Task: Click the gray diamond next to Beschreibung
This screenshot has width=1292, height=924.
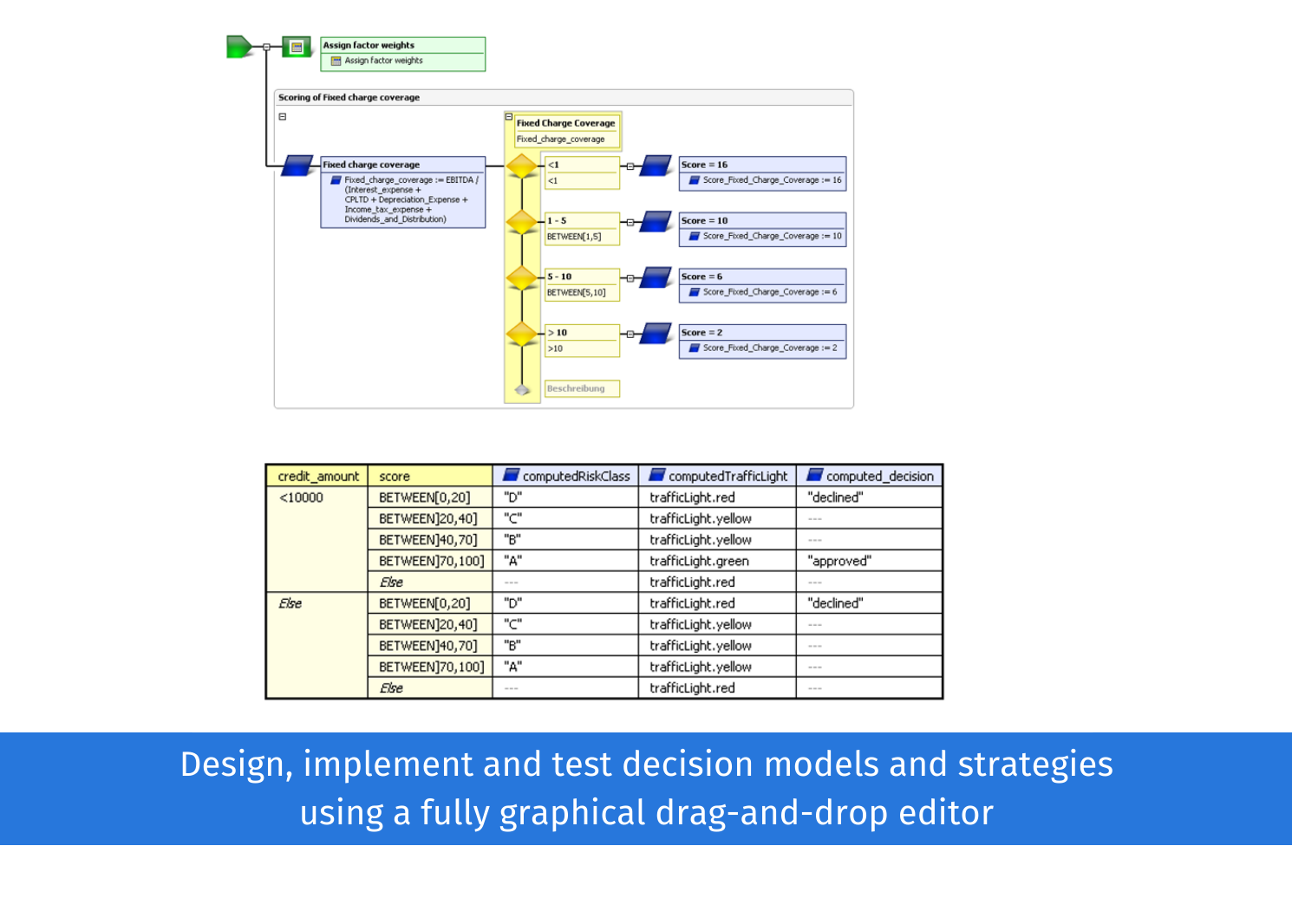Action: [521, 388]
